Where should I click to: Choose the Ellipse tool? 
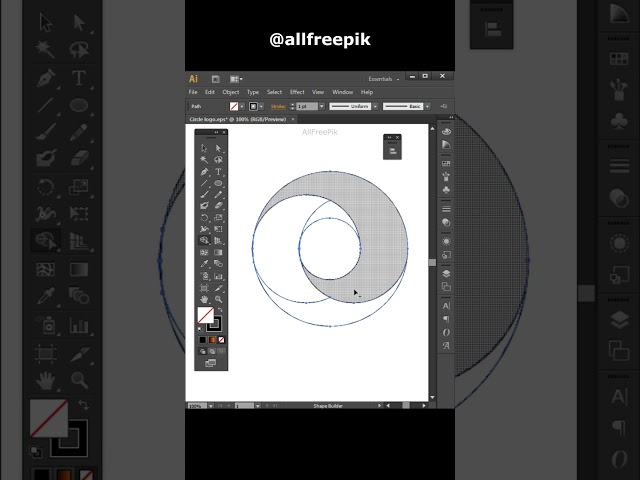pos(218,183)
